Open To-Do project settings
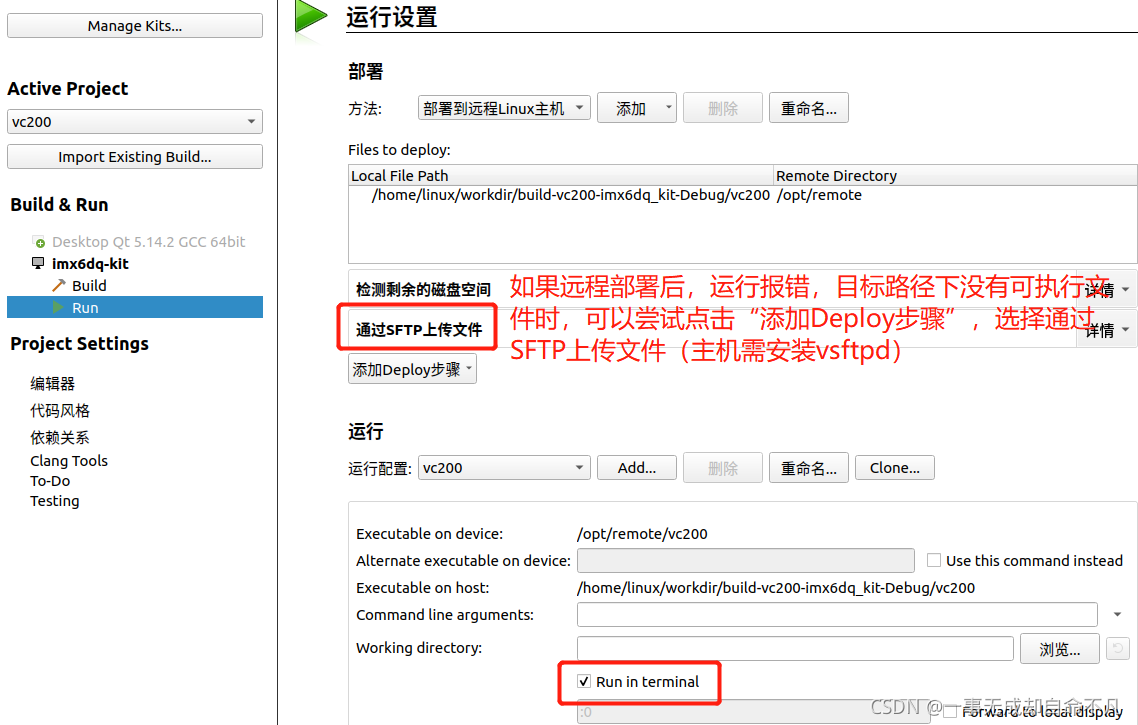Image resolution: width=1138 pixels, height=725 pixels. coord(50,480)
